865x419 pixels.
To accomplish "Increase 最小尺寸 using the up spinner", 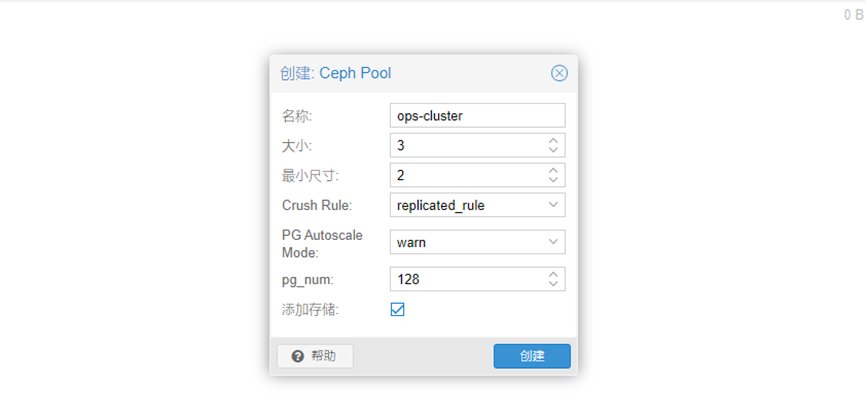I will point(553,170).
